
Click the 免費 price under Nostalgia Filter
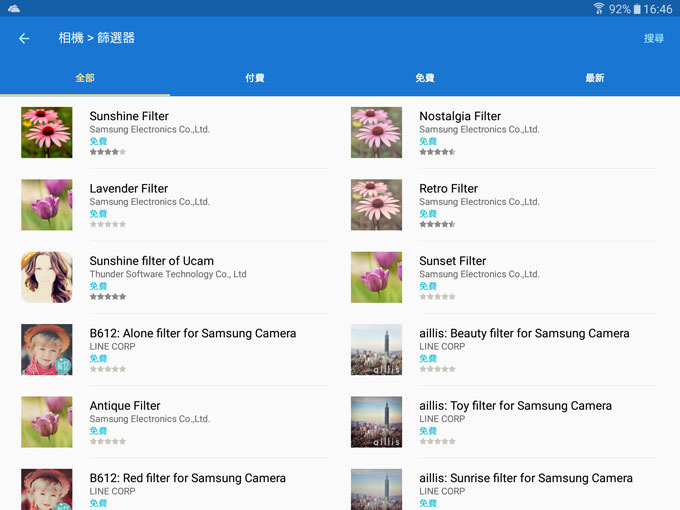[x=428, y=141]
